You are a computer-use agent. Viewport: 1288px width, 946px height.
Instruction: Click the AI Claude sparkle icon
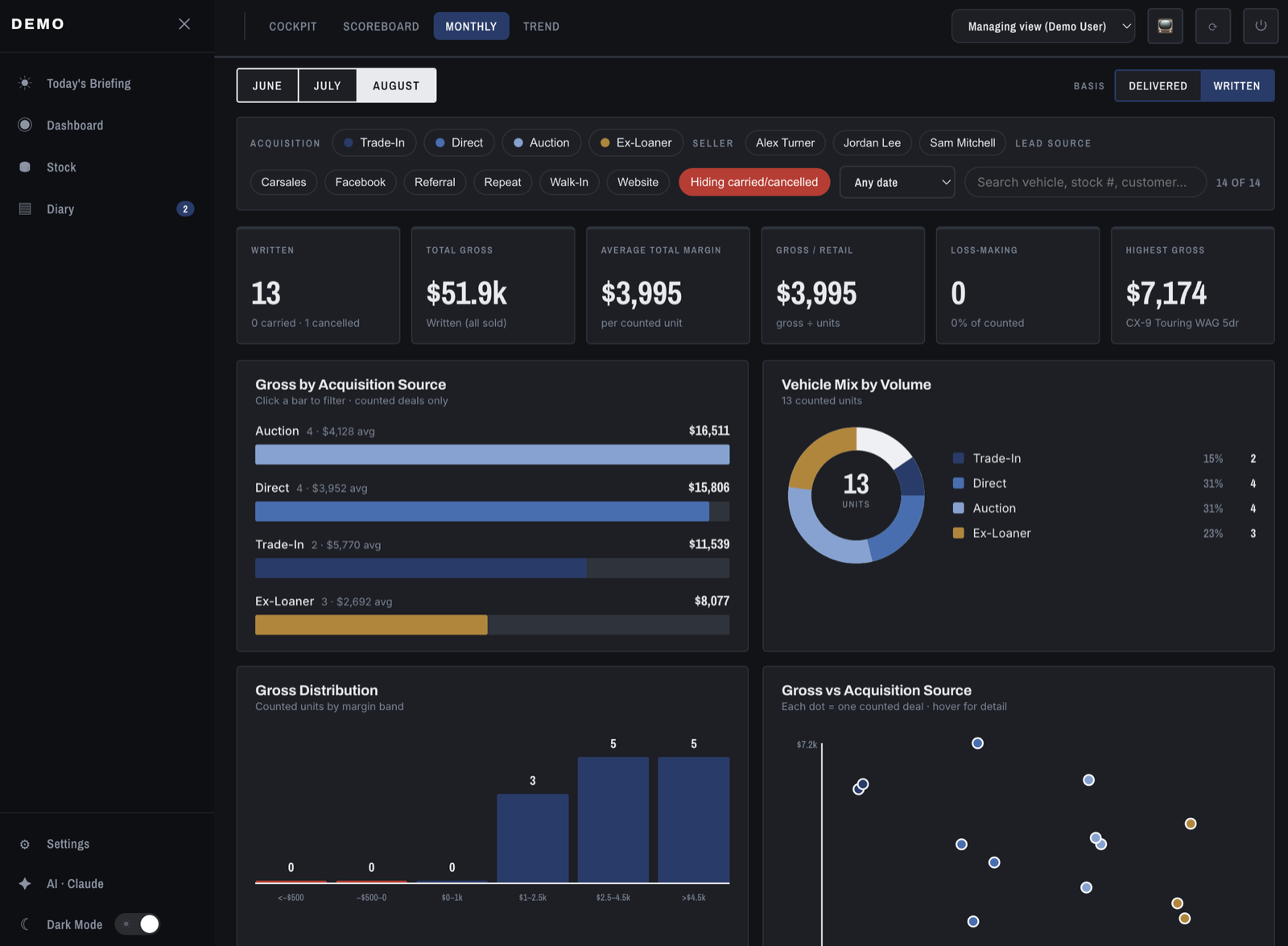tap(25, 883)
